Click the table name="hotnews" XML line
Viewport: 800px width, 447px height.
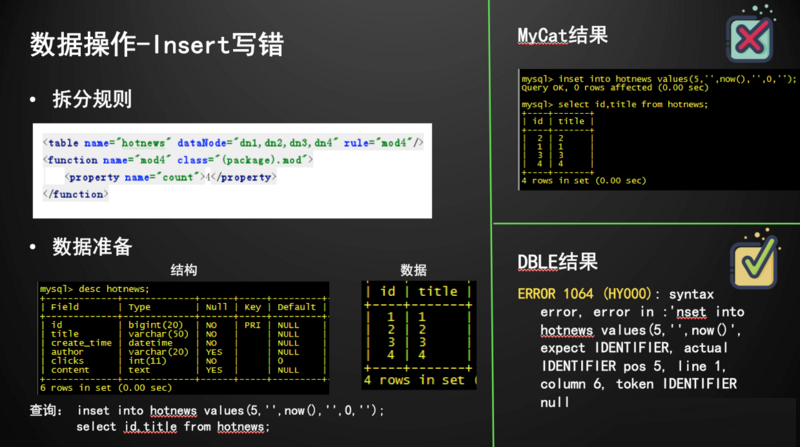tap(233, 143)
